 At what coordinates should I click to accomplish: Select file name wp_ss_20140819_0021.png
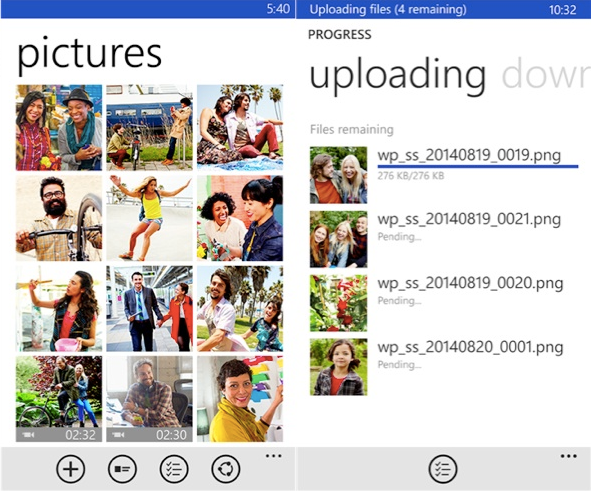pyautogui.click(x=469, y=219)
